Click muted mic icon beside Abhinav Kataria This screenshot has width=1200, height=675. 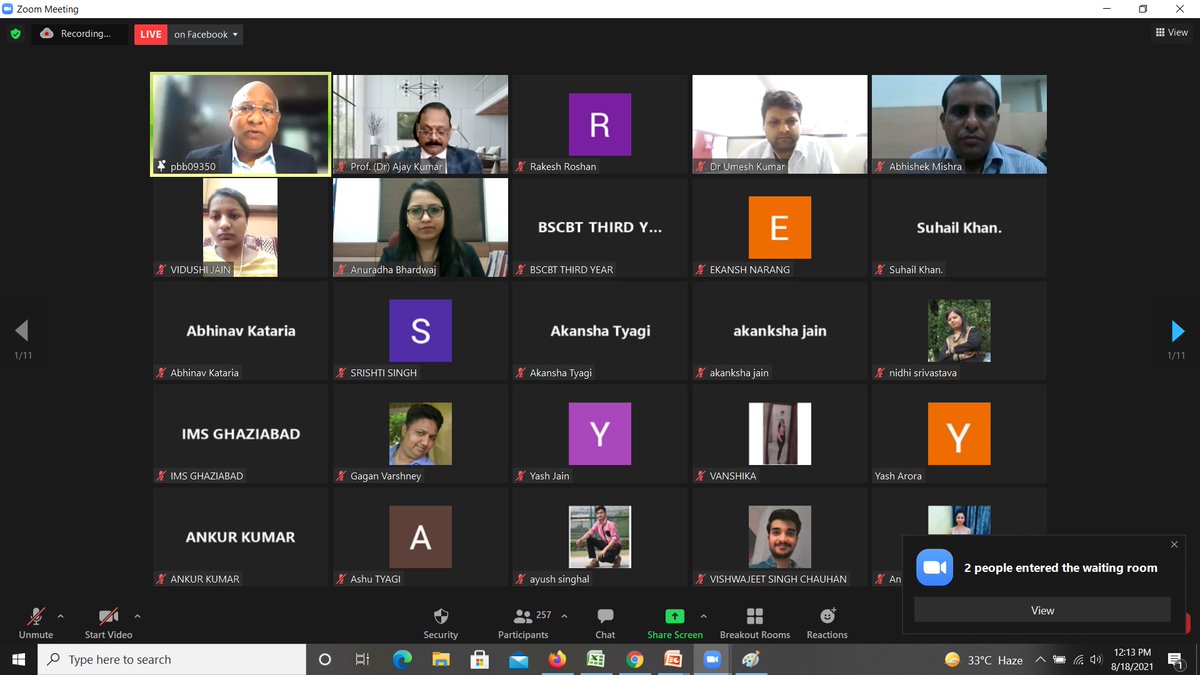pyautogui.click(x=161, y=373)
